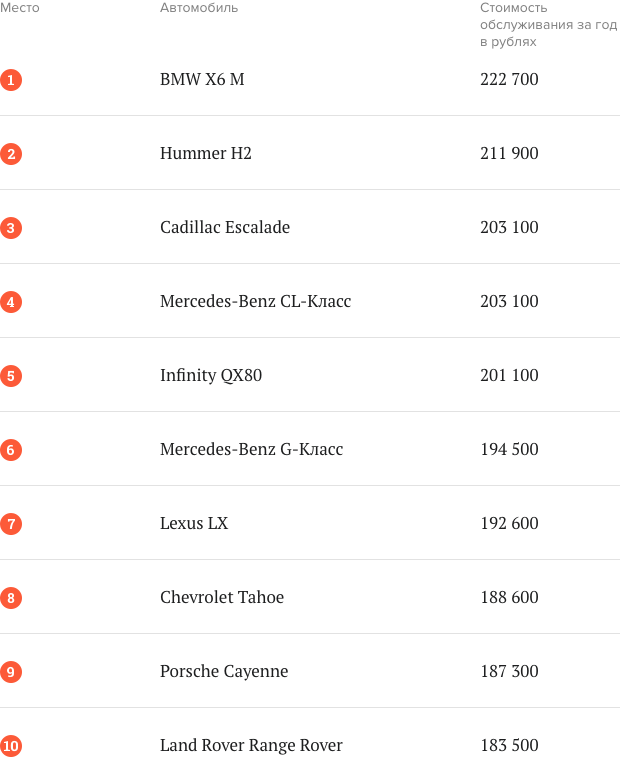Click the orange number 7 badge
Image resolution: width=620 pixels, height=780 pixels.
(x=11, y=524)
